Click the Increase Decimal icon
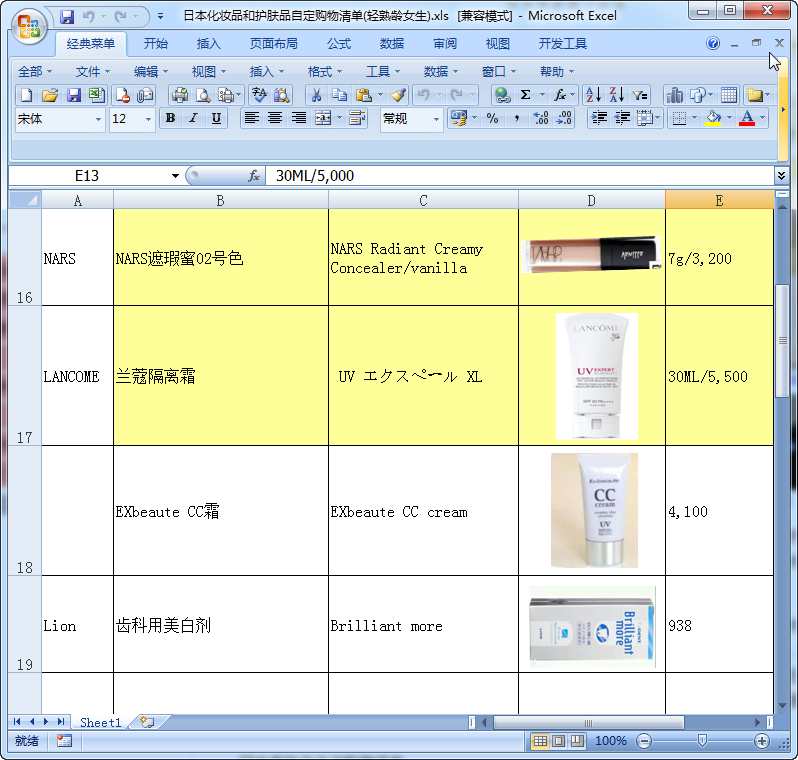This screenshot has height=760, width=798. click(540, 119)
